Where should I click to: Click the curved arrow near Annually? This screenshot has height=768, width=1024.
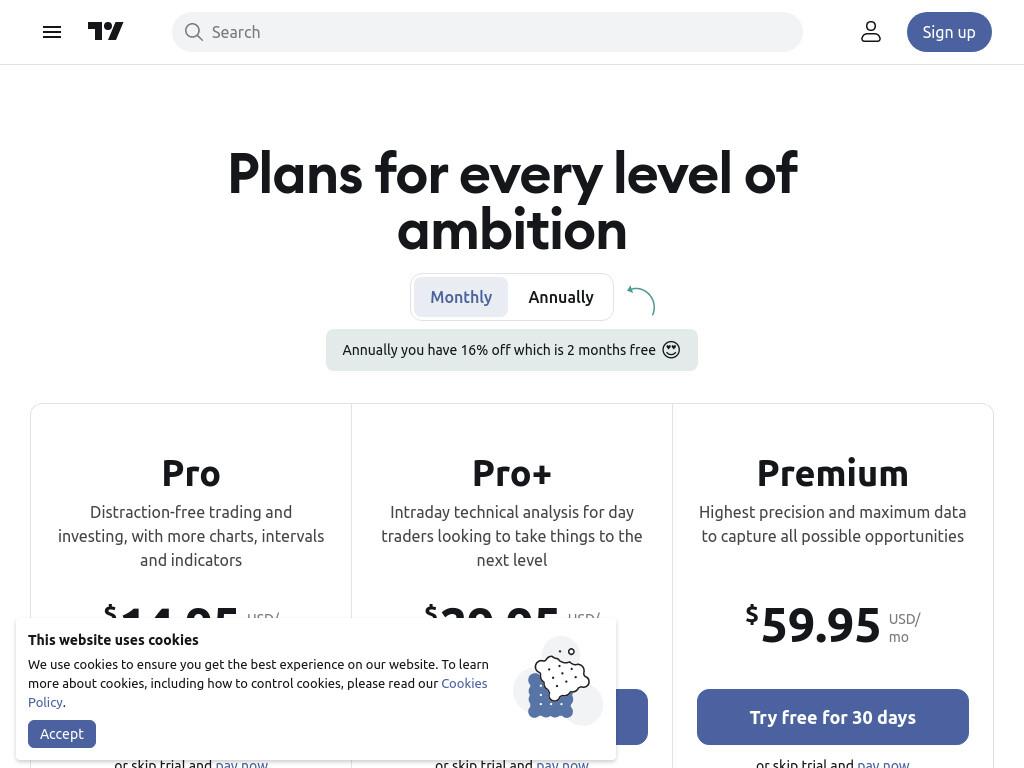click(x=641, y=300)
